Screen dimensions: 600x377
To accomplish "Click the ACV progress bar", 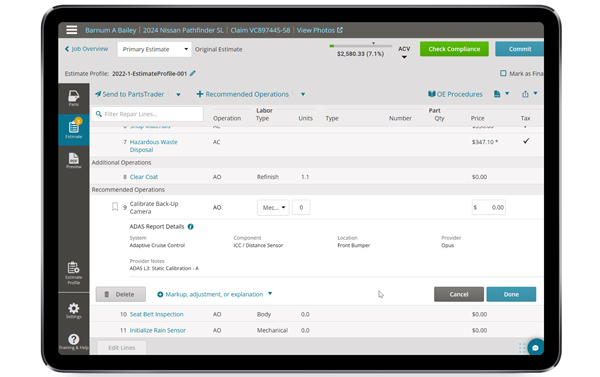I will (360, 46).
